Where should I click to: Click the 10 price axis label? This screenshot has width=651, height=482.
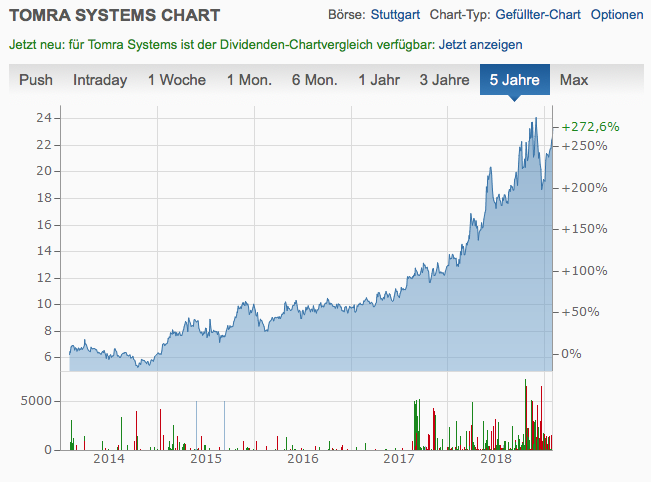click(x=44, y=304)
